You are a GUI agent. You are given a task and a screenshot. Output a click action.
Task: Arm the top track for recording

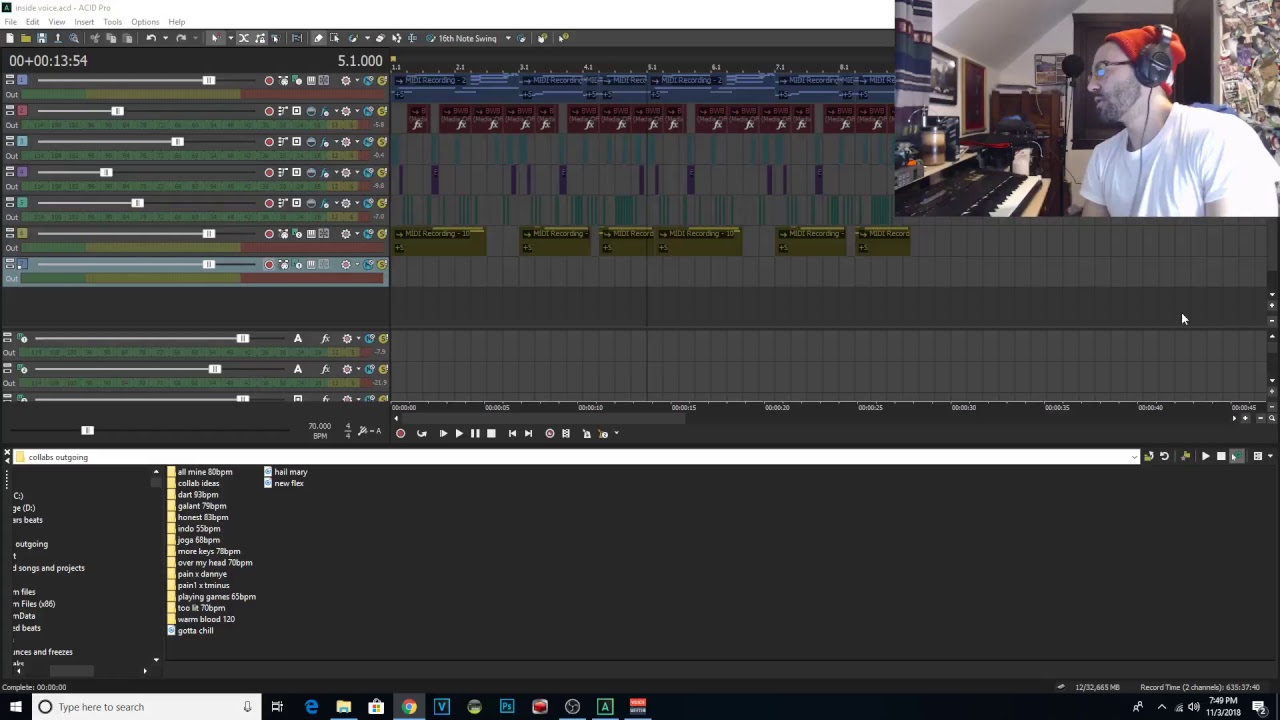tap(269, 80)
